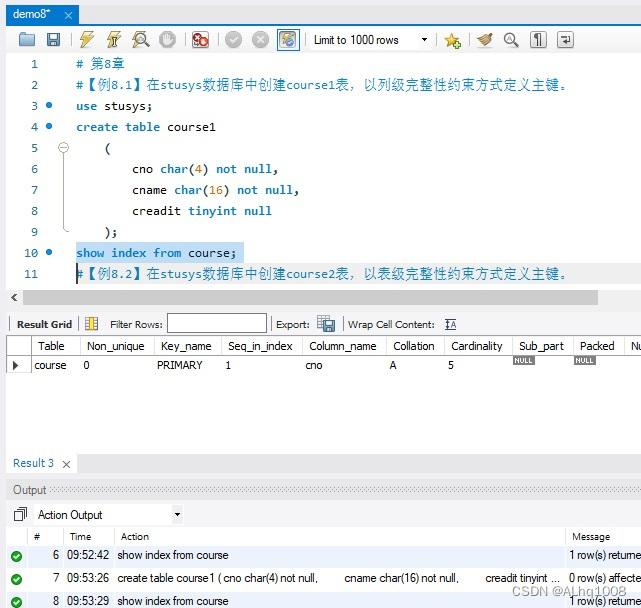Screen dimensions: 641x608
Task: Click the statement marker dot at line 3
Action: tap(49, 105)
